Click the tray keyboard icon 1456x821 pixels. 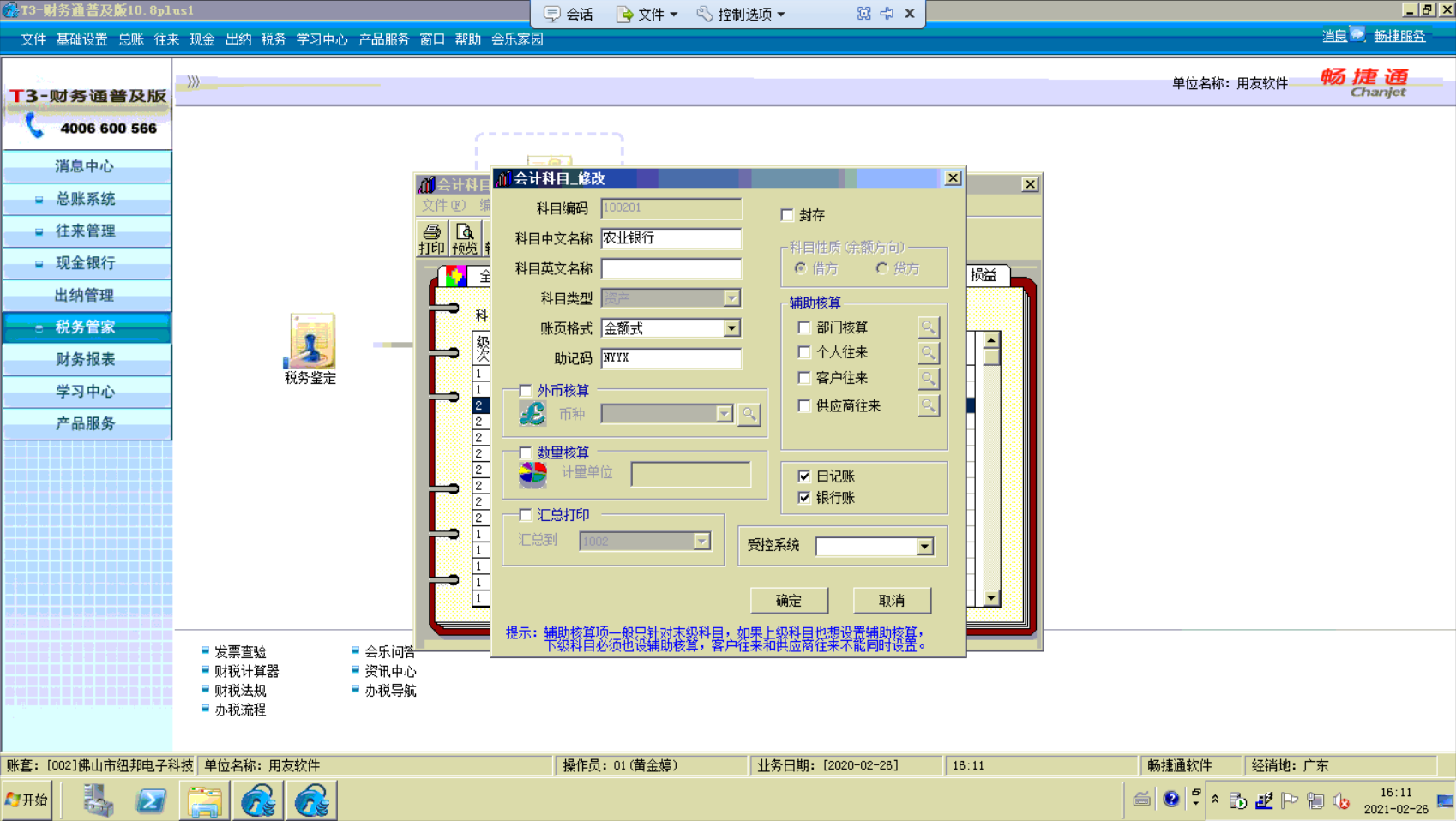pos(1141,800)
